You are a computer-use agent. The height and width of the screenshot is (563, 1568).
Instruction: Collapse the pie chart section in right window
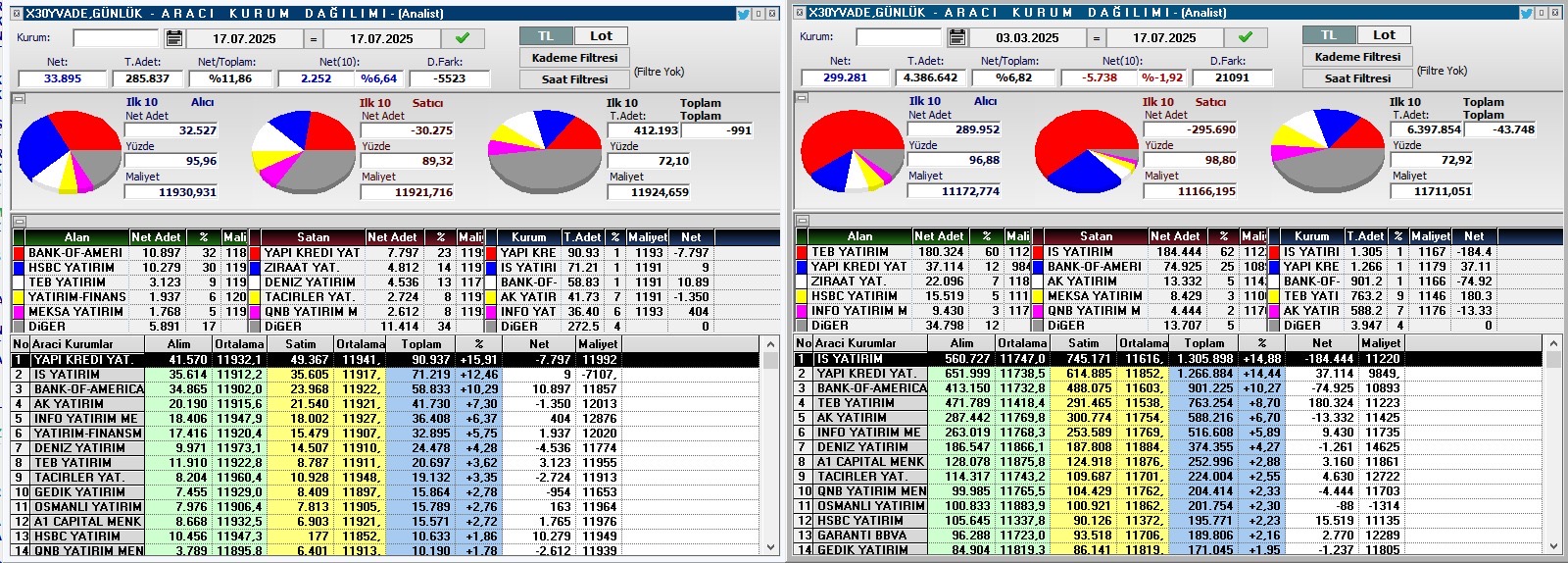(802, 97)
